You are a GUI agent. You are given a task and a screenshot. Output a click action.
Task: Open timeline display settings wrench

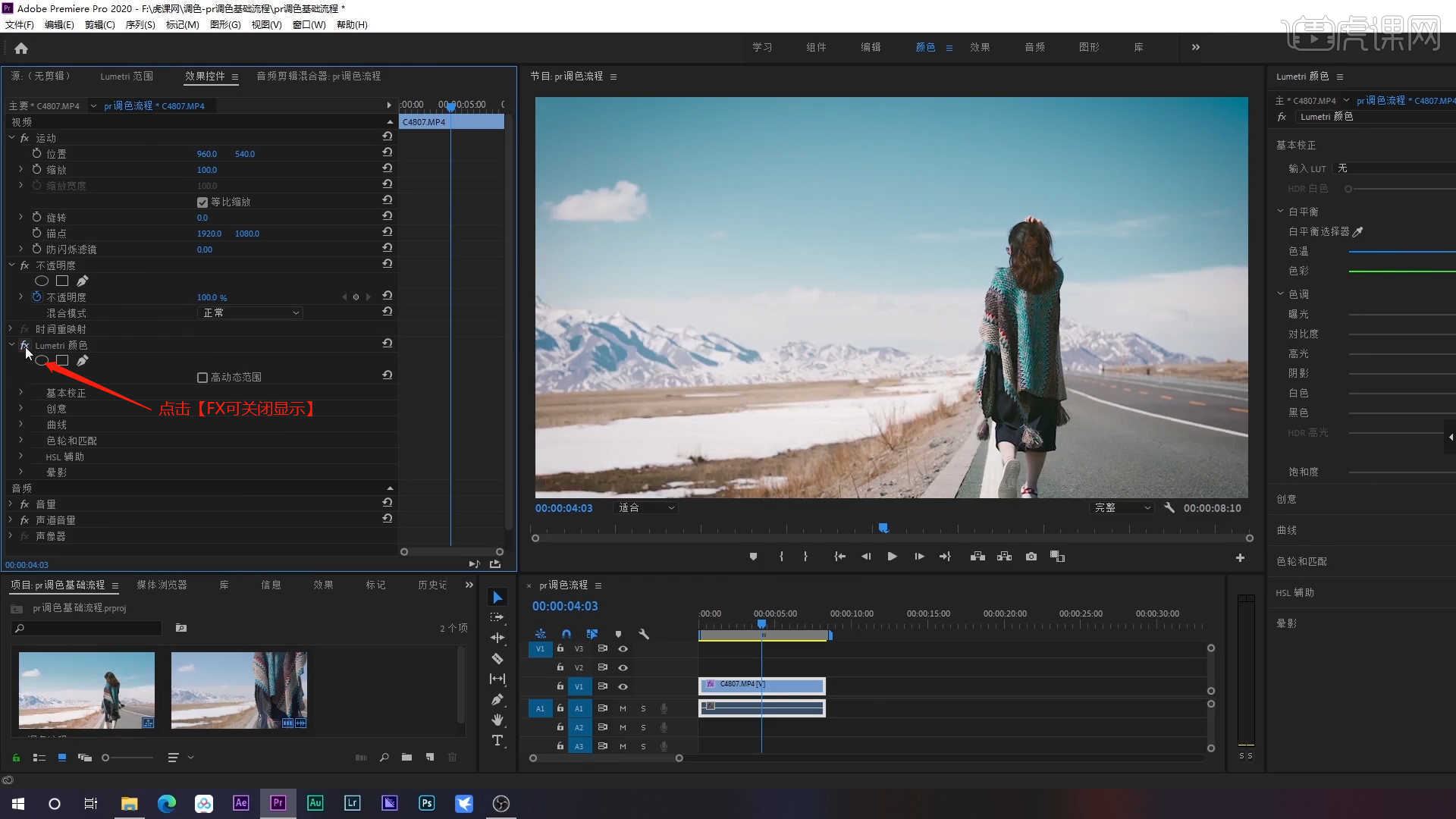tap(644, 634)
